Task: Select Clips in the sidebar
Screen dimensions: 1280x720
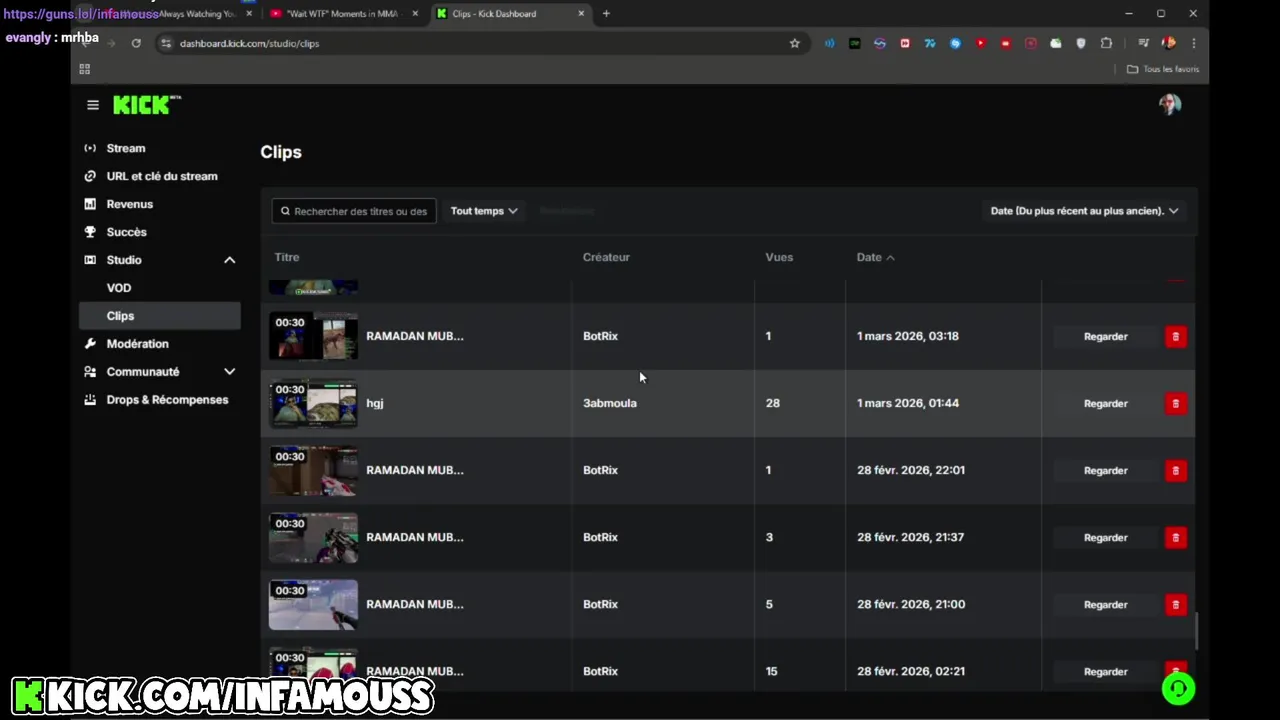Action: [x=160, y=316]
